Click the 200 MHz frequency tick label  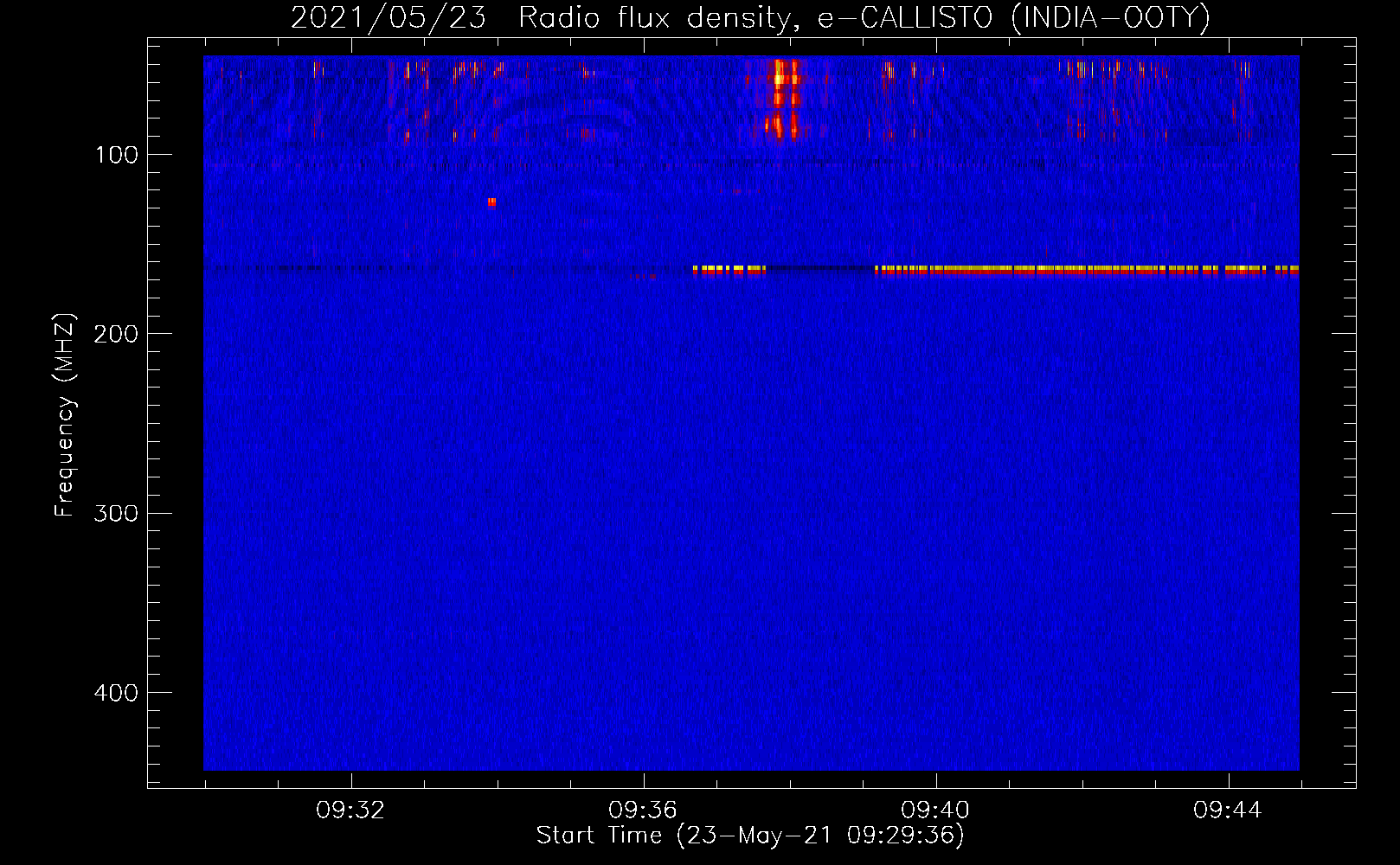click(x=116, y=334)
